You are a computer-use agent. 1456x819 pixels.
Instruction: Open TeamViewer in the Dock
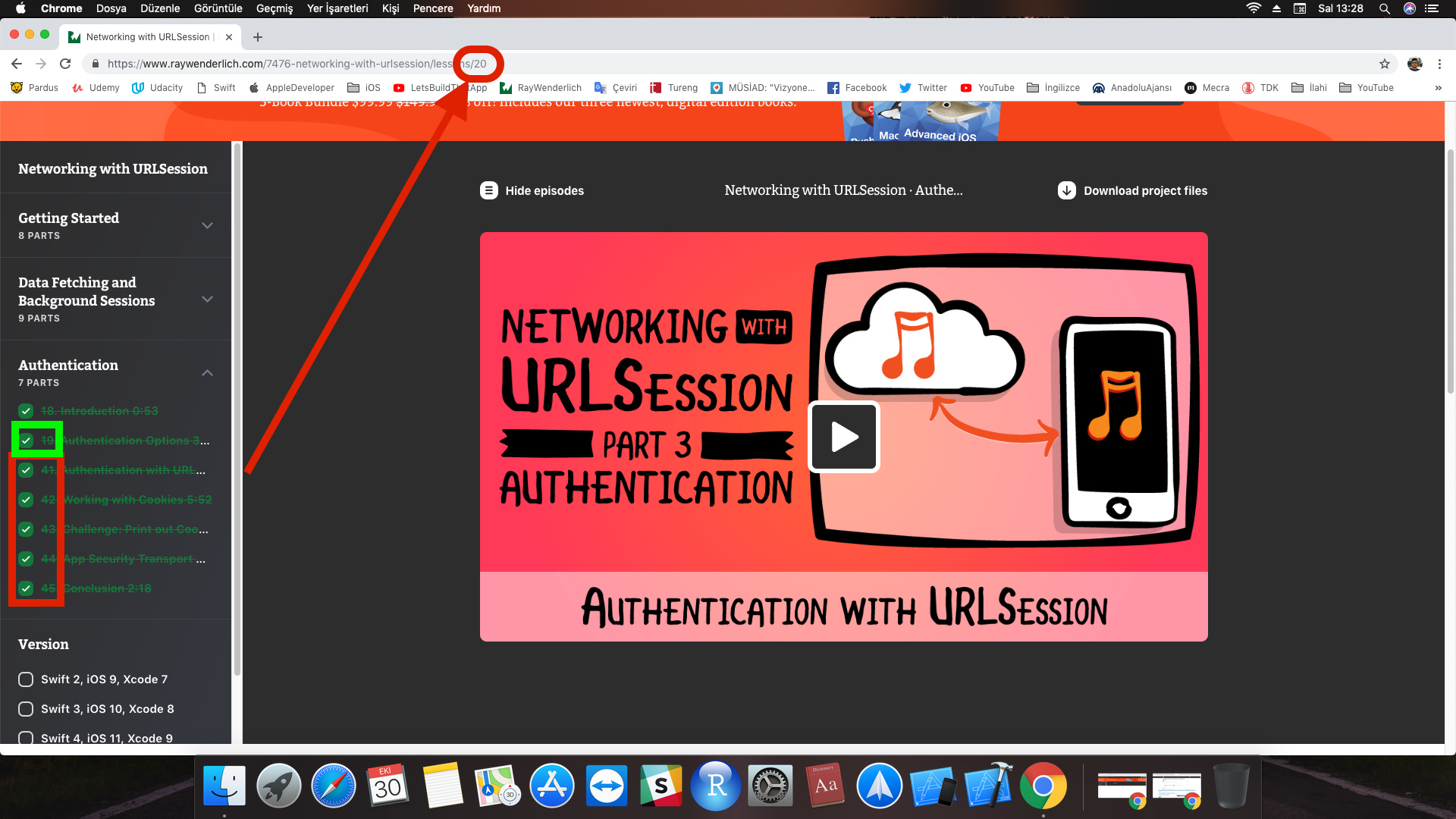click(607, 786)
